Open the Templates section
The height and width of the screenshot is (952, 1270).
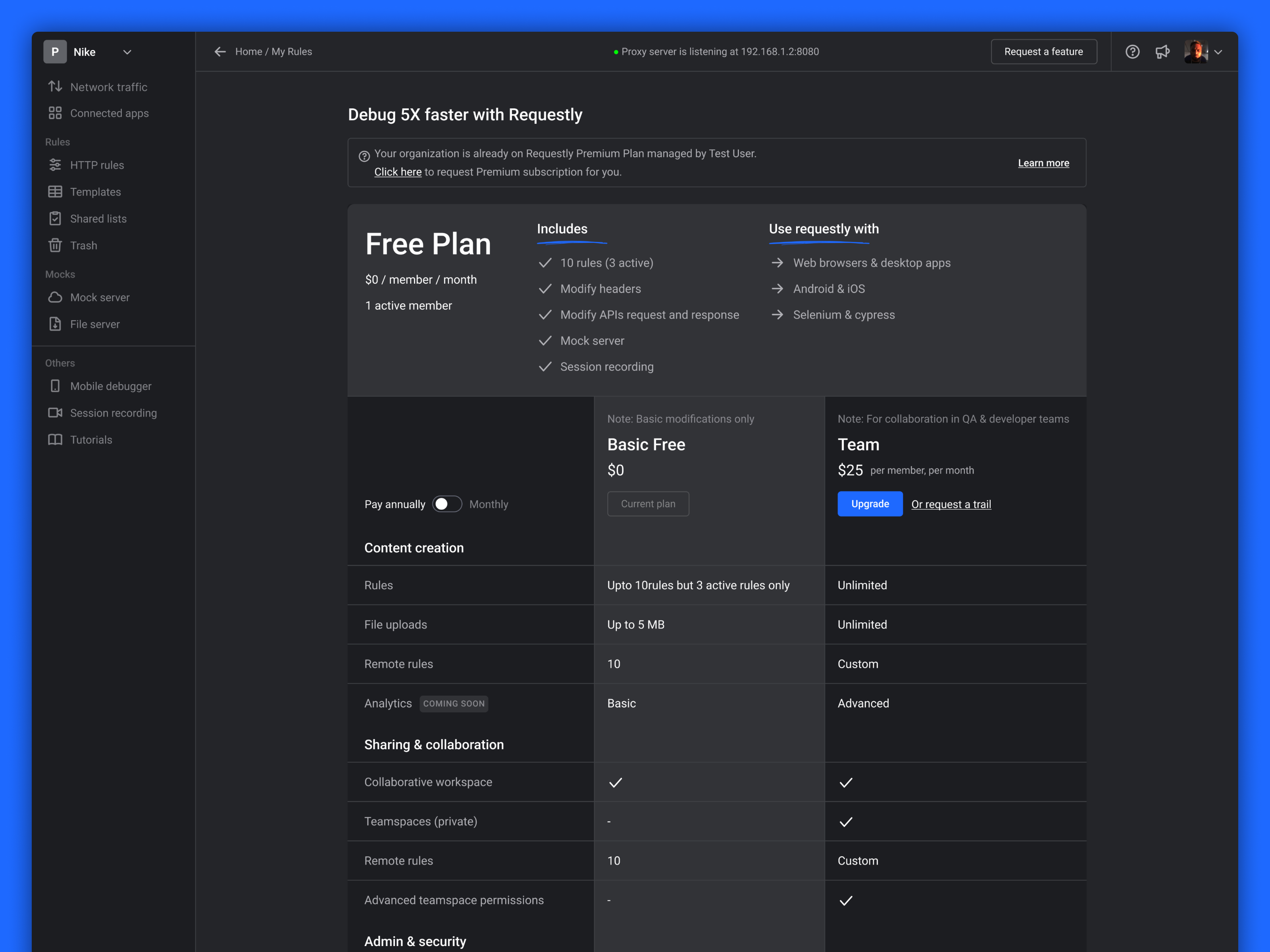pos(95,192)
